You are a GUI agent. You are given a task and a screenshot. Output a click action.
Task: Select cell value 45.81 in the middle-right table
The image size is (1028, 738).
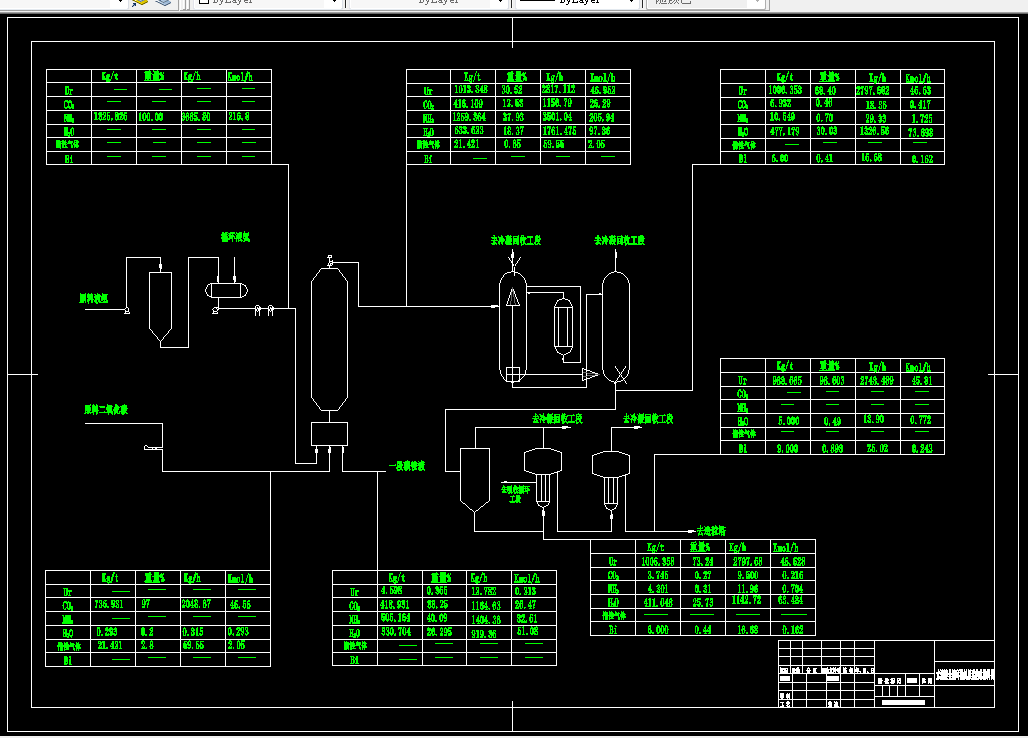(x=922, y=381)
